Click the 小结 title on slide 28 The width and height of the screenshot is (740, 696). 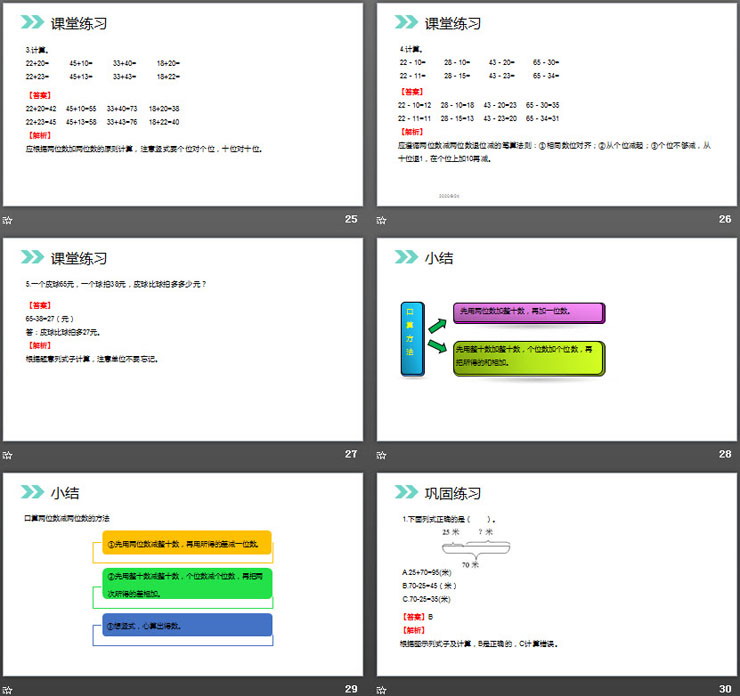[439, 258]
